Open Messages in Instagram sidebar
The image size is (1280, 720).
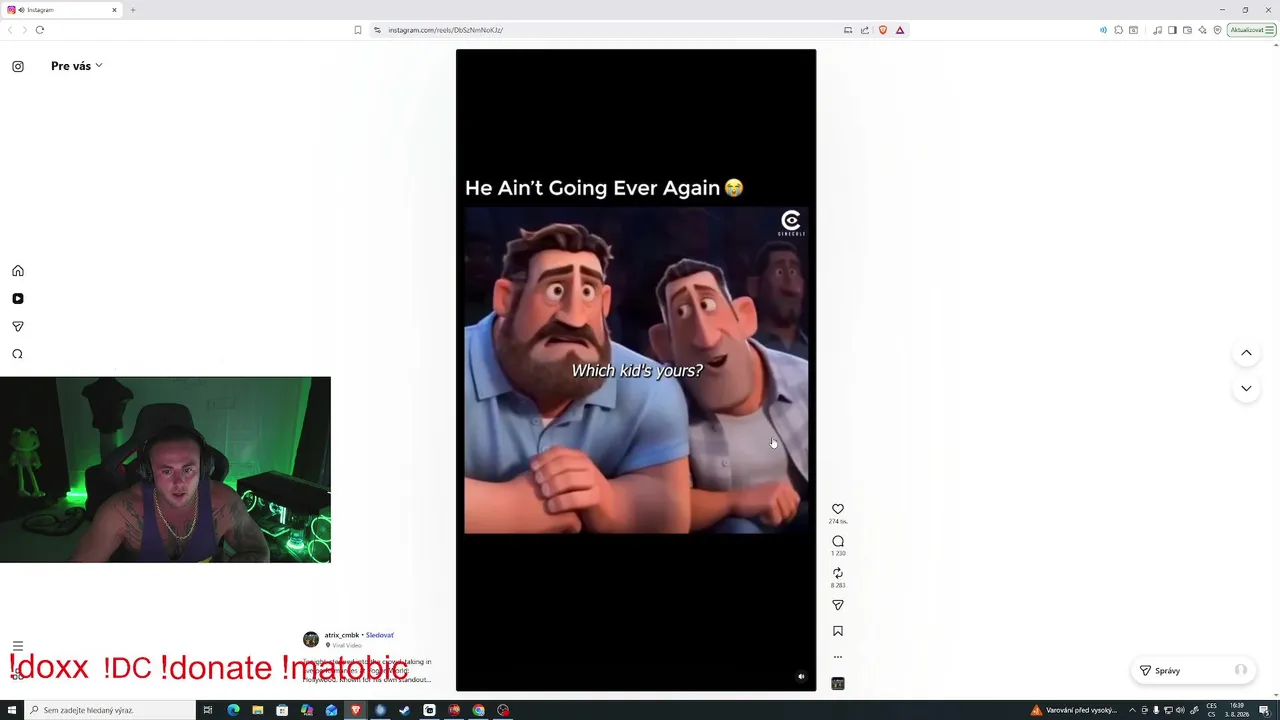[x=18, y=327]
